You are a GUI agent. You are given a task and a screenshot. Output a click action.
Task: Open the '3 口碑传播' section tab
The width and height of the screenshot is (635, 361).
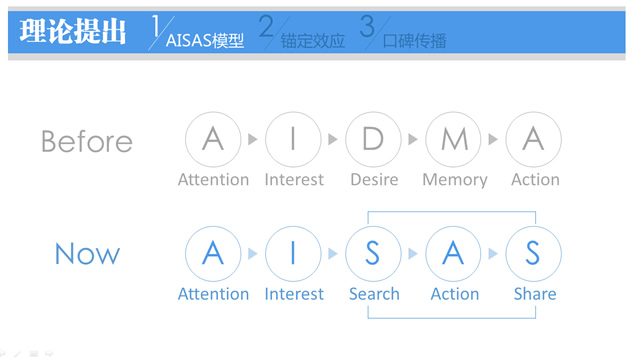click(403, 32)
